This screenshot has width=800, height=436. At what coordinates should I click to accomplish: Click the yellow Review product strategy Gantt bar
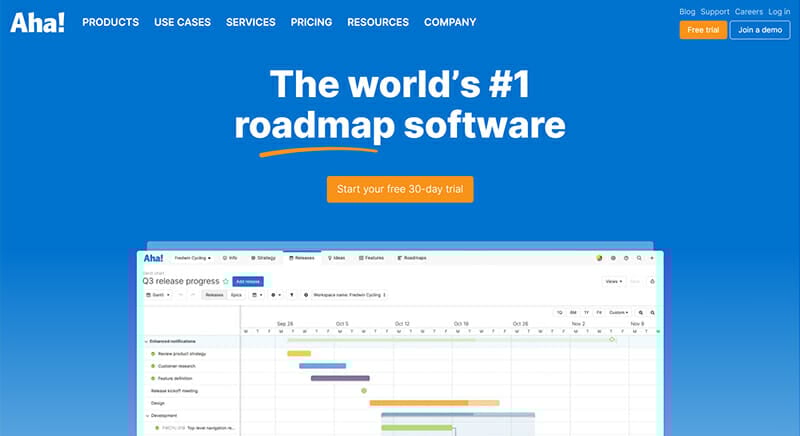coord(299,353)
